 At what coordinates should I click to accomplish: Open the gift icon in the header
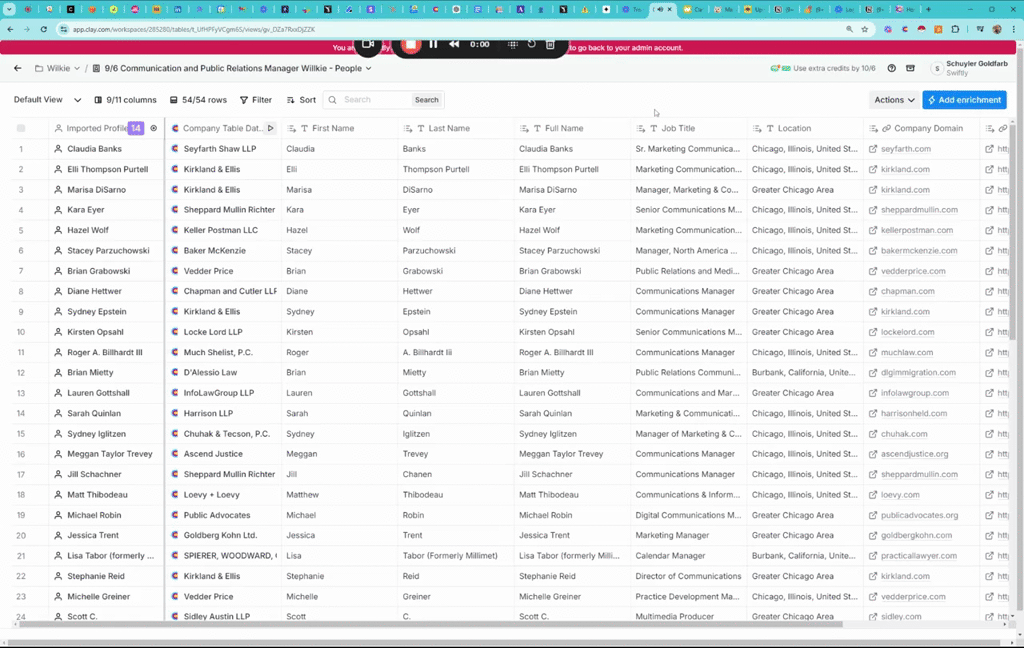[910, 69]
